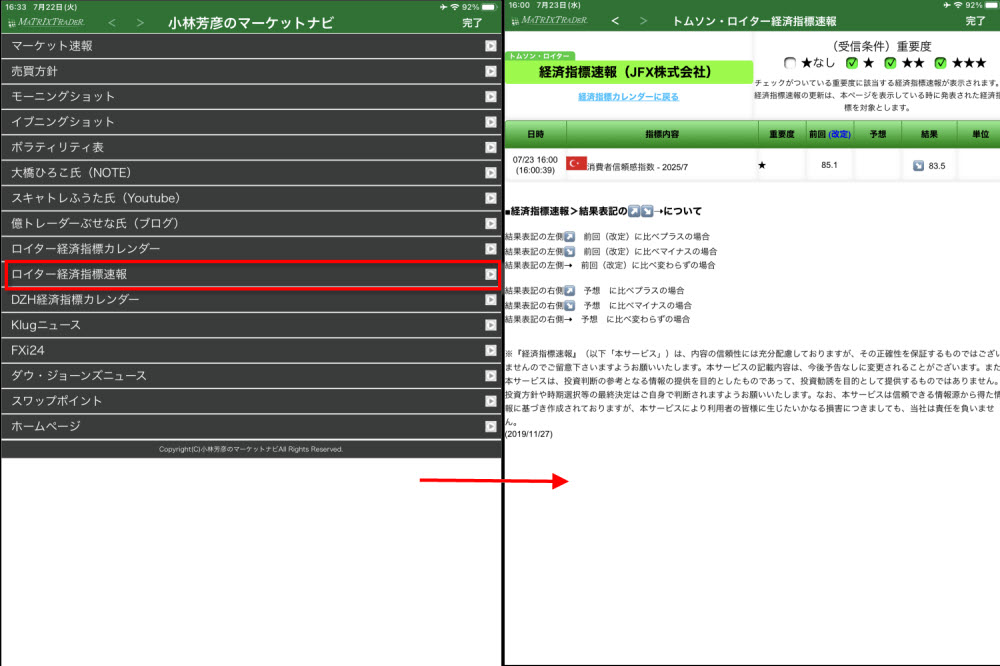
Task: Follow the 経済指標カレンダーに戻る link
Action: (x=628, y=97)
